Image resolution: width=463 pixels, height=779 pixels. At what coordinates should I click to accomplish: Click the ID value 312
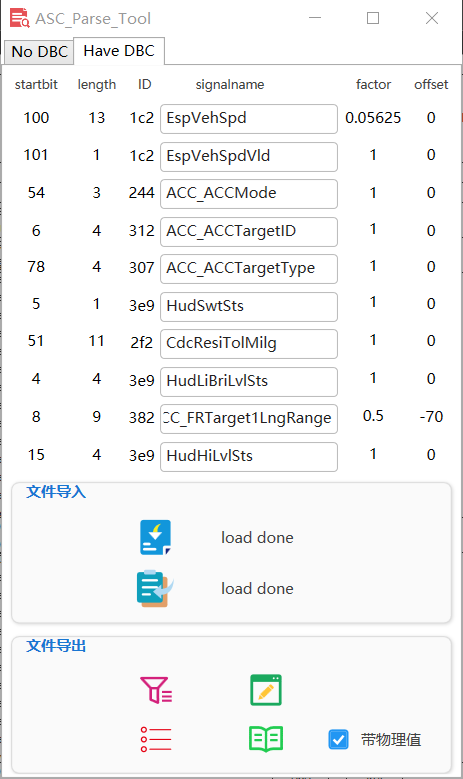pos(142,231)
